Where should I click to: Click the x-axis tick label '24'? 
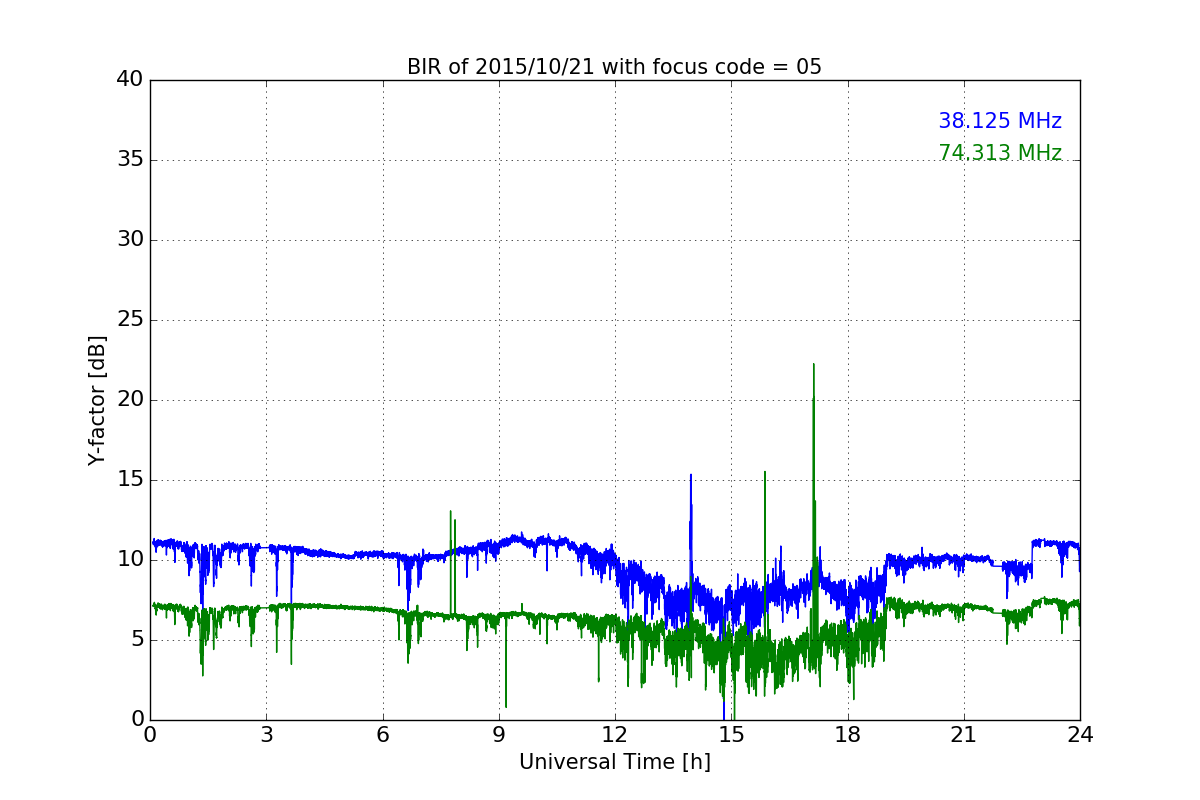point(1080,735)
